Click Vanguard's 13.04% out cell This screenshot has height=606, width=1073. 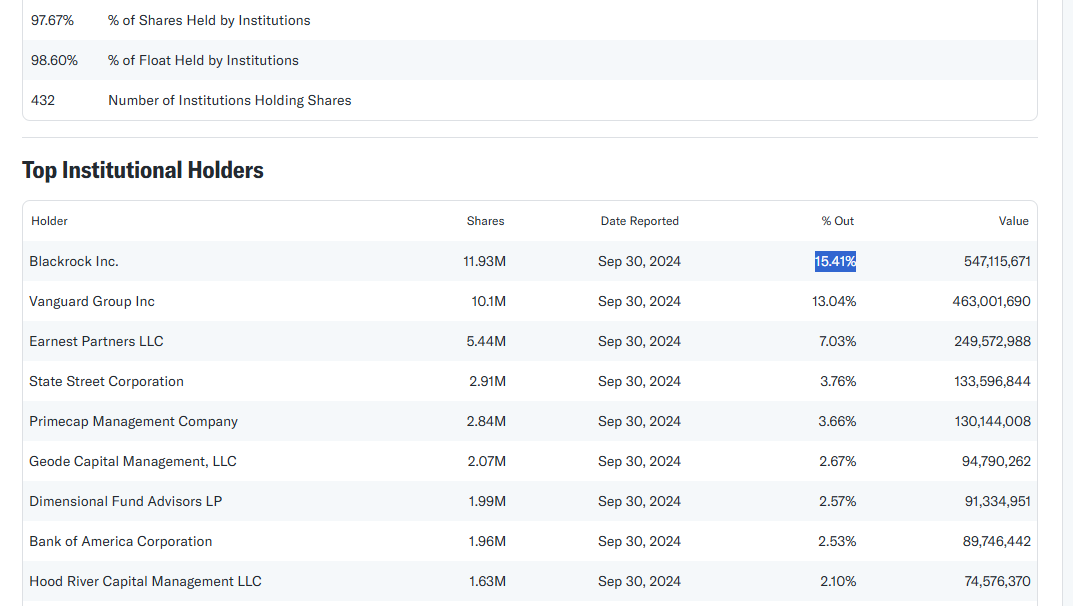pos(834,302)
